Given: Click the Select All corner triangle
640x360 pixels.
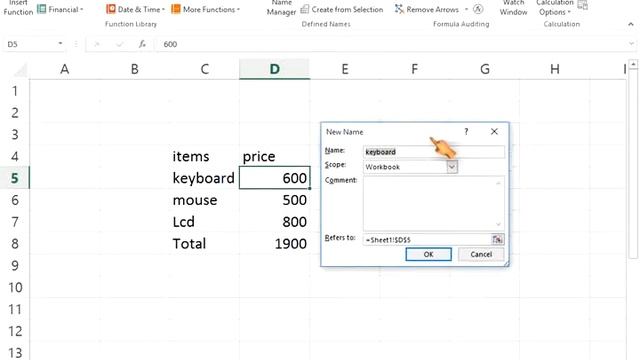Looking at the screenshot, I should click(21, 70).
